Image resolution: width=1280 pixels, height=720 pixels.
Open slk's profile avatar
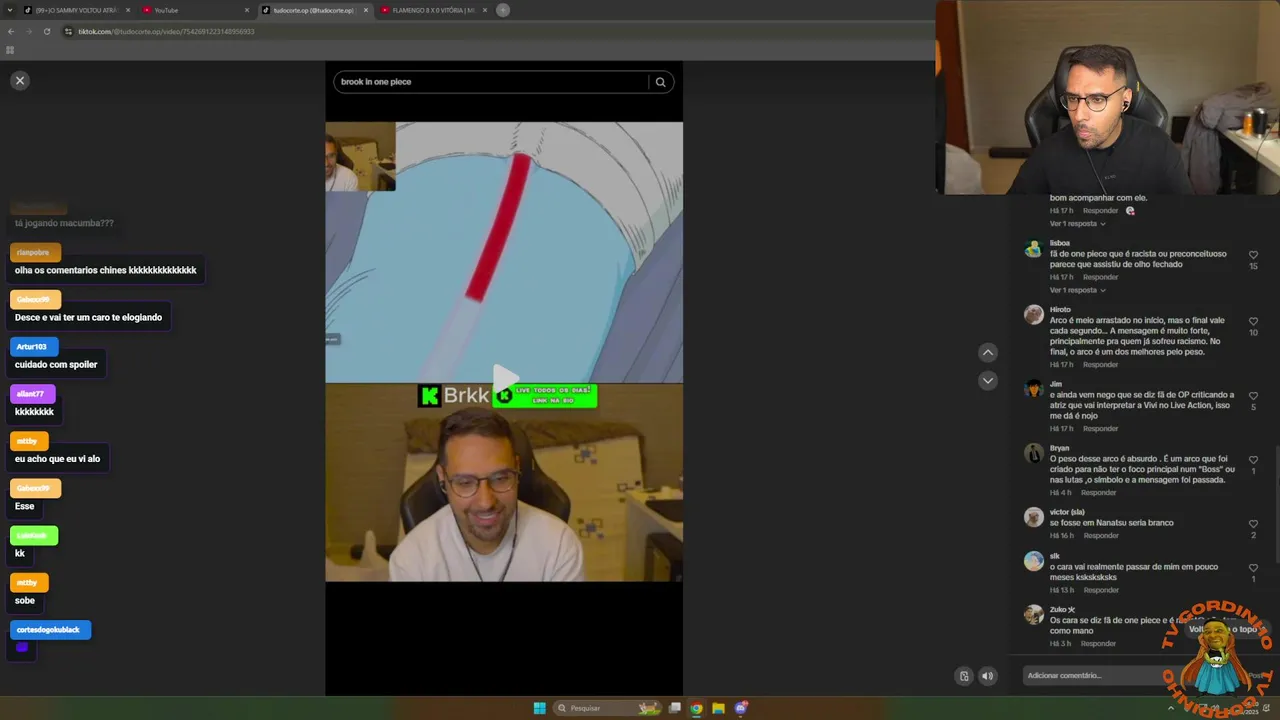pyautogui.click(x=1034, y=561)
